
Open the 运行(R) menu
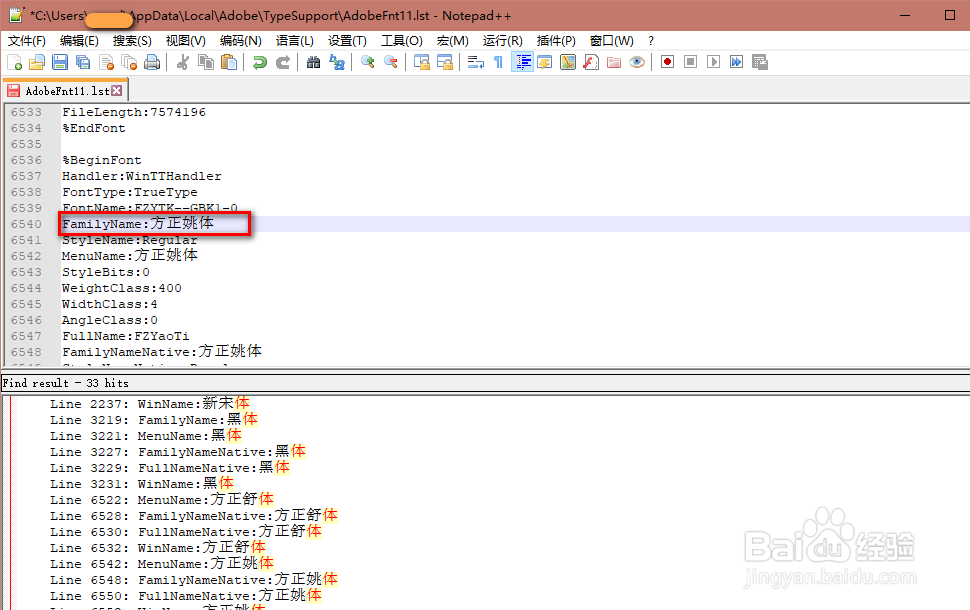click(x=502, y=41)
